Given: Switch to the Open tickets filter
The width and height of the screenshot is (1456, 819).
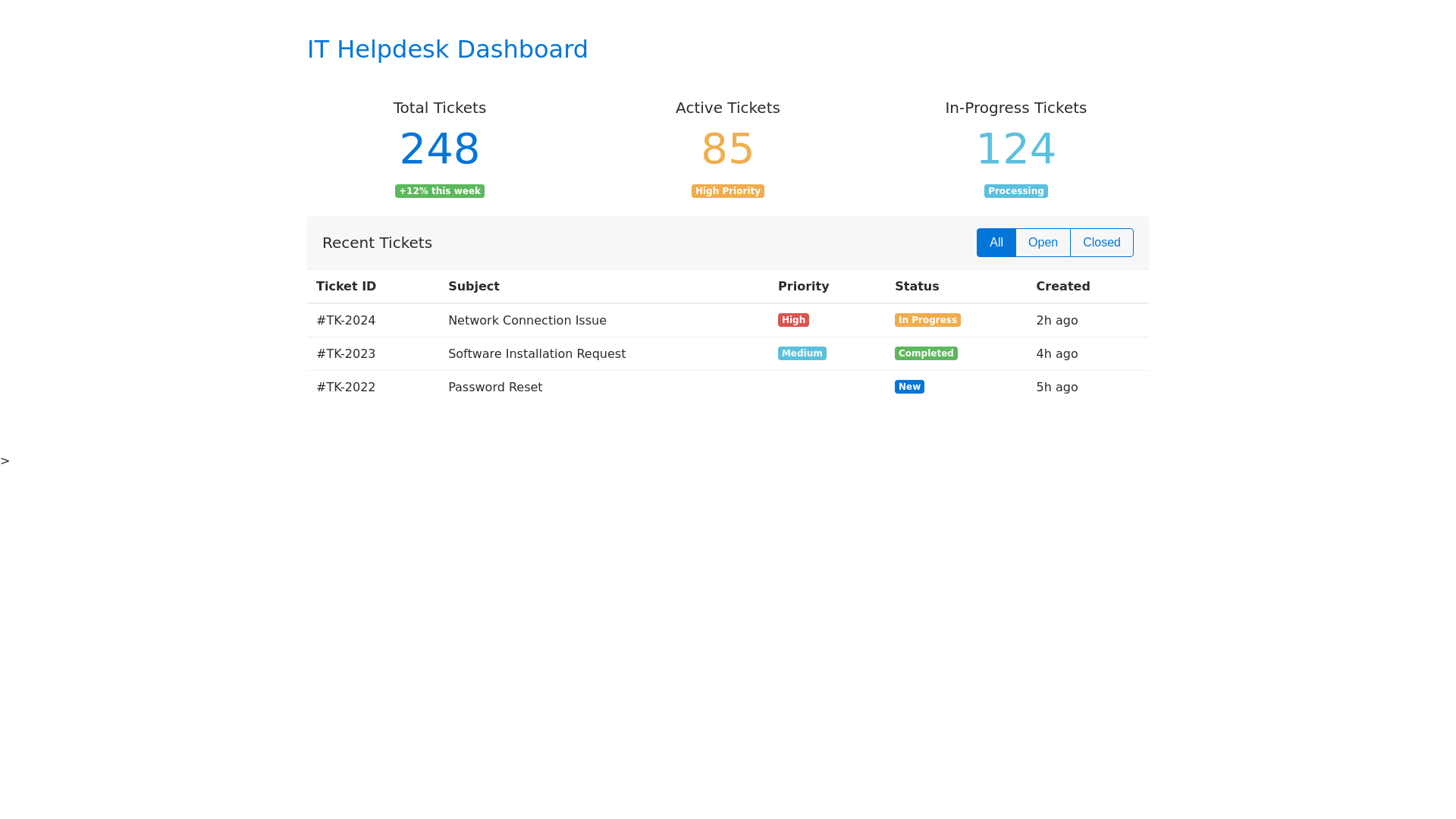Looking at the screenshot, I should coord(1043,243).
